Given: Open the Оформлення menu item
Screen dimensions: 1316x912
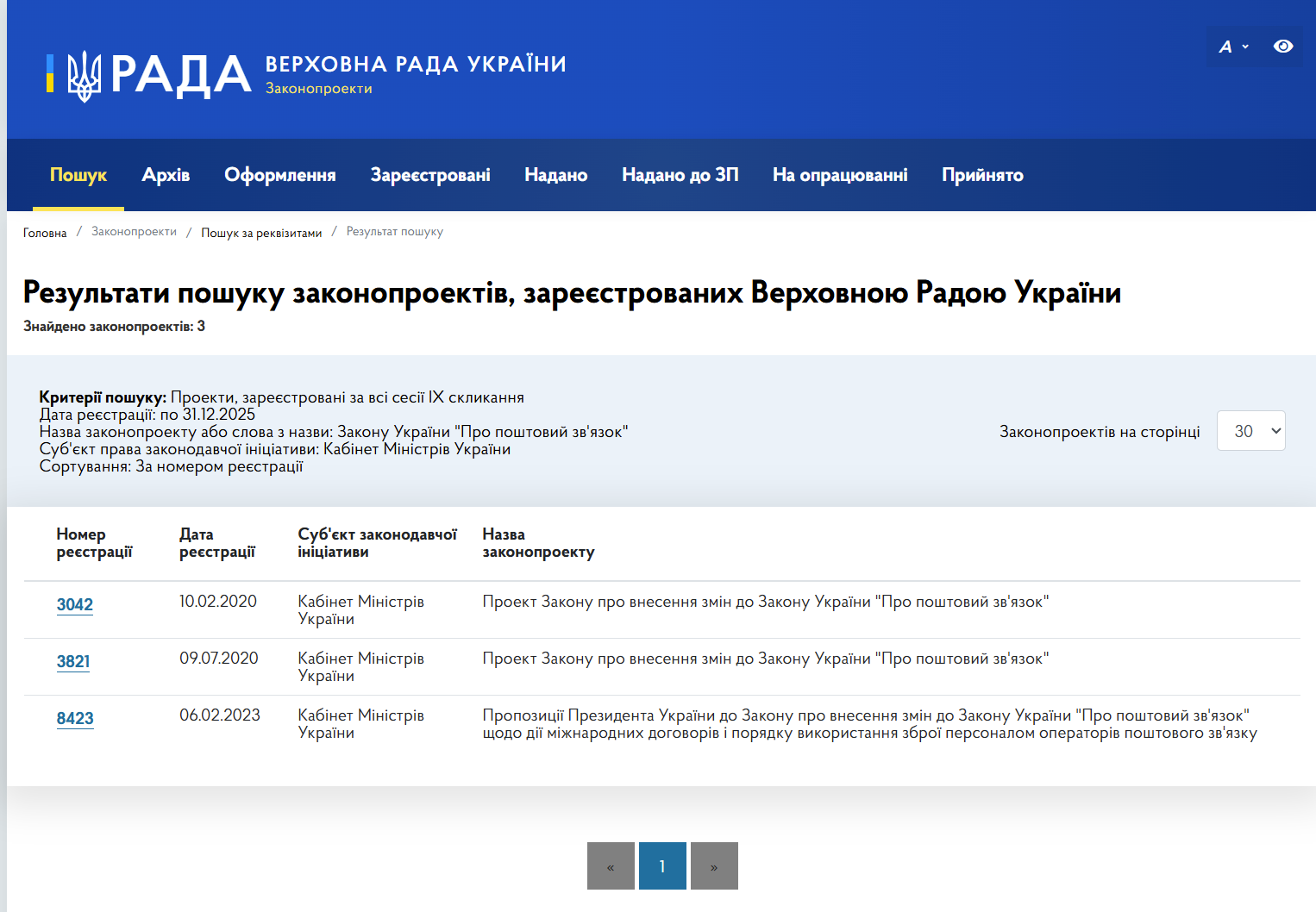Looking at the screenshot, I should [x=280, y=175].
